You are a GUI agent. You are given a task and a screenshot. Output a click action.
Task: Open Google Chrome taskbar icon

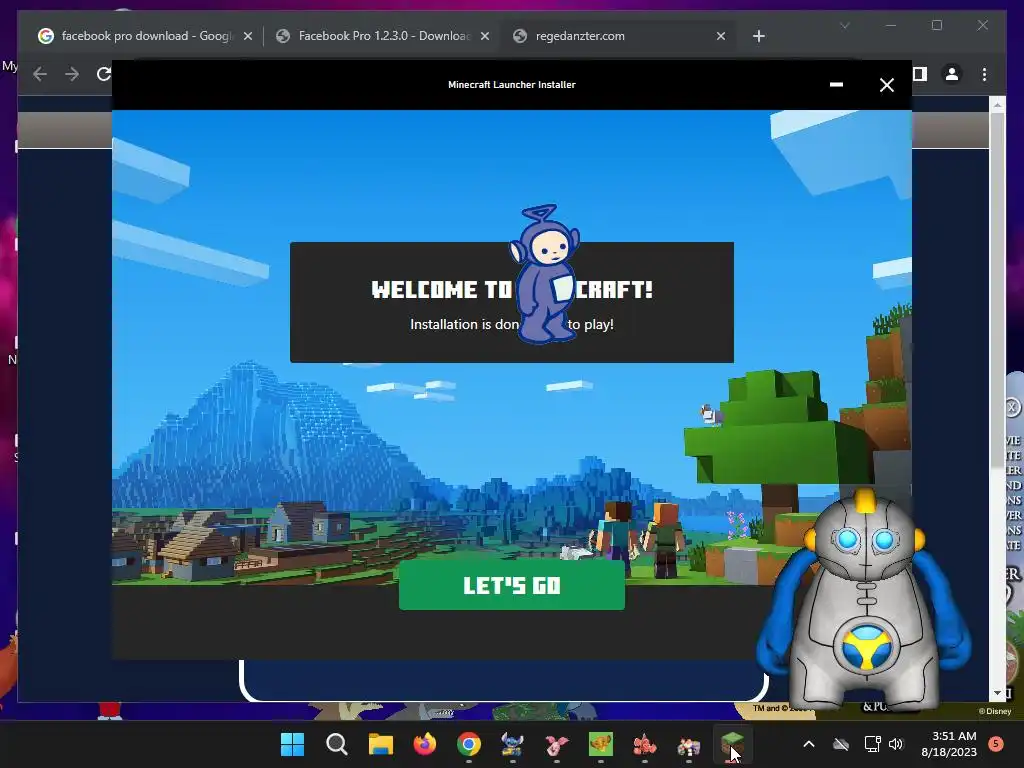(468, 744)
